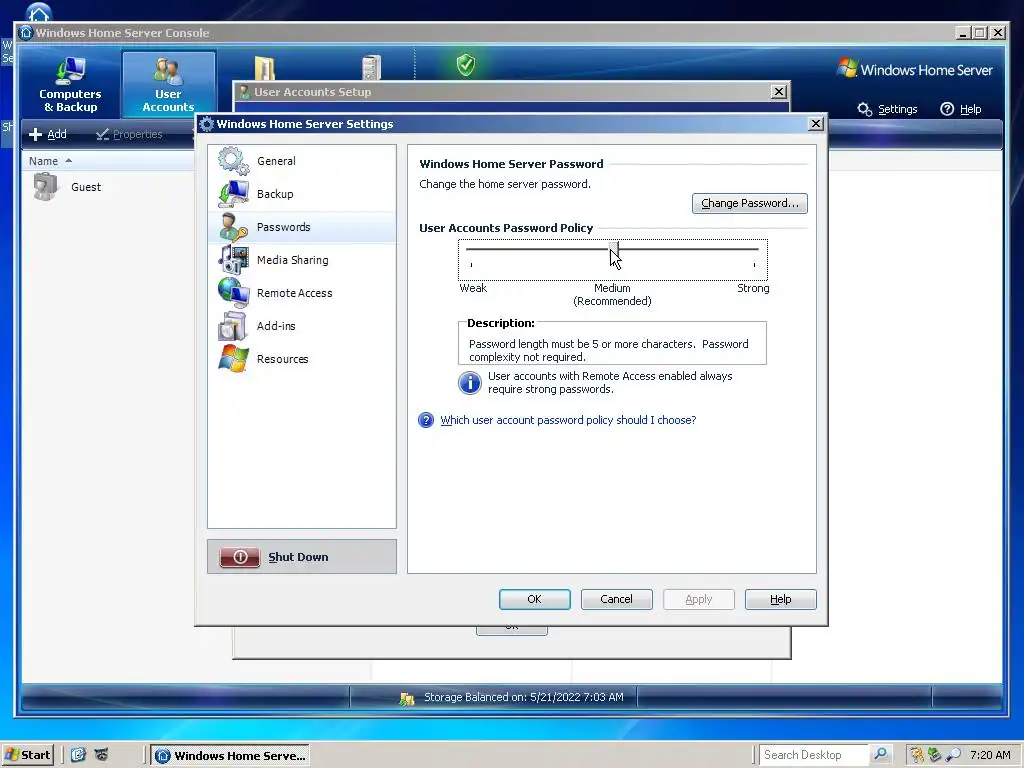
Task: Click the Properties toolbar button
Action: pyautogui.click(x=129, y=134)
